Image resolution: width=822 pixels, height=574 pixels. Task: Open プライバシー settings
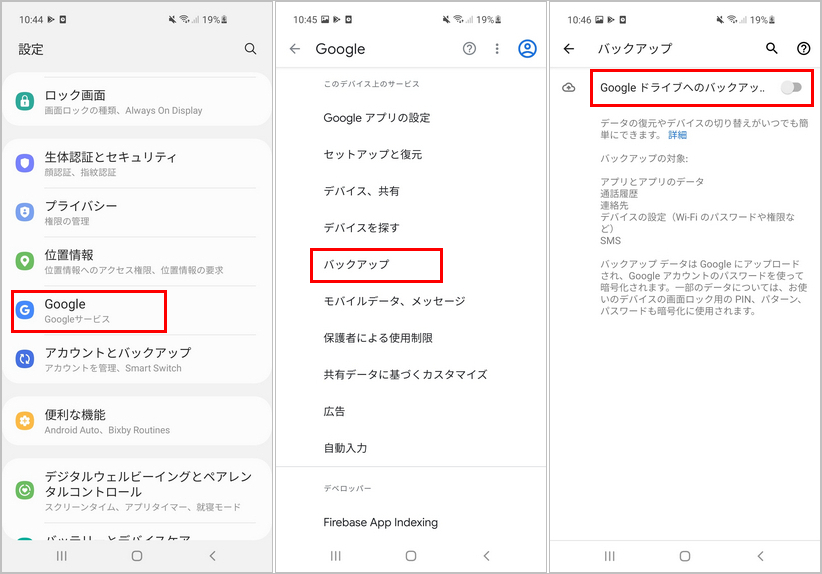click(x=137, y=212)
